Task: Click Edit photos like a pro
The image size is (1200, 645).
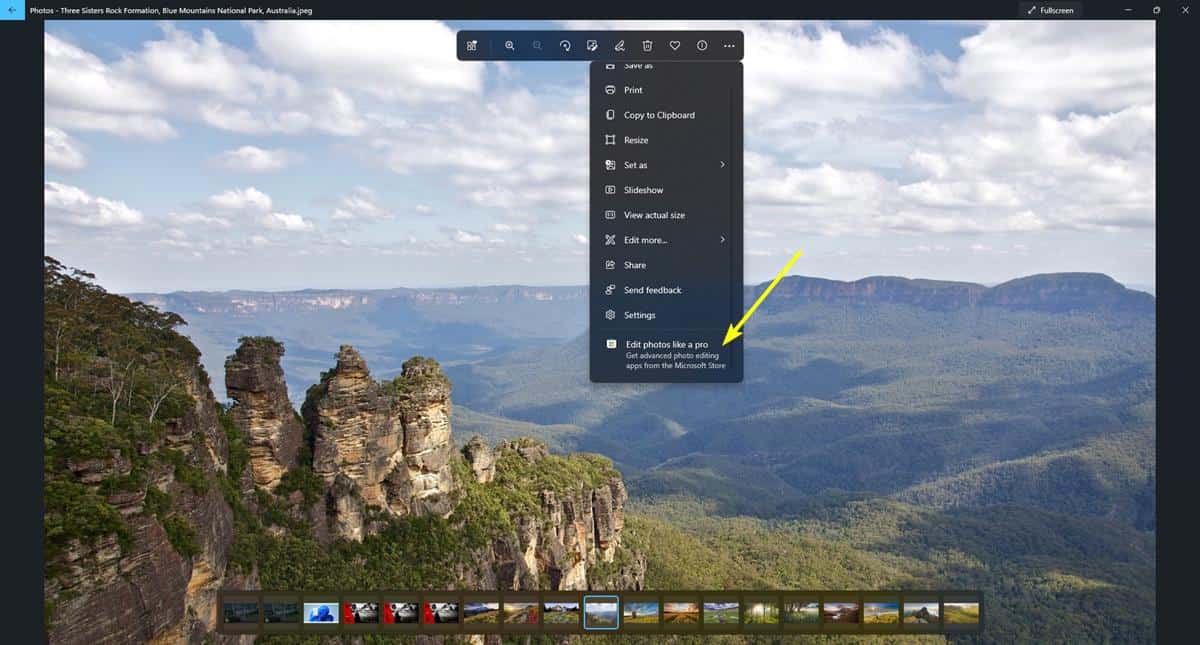Action: point(666,355)
